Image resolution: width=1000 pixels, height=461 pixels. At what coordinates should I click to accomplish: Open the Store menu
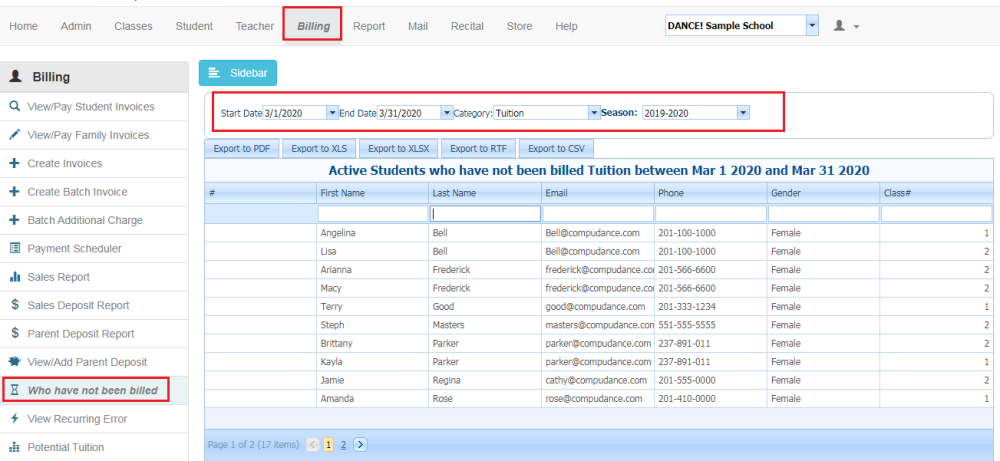[x=519, y=26]
